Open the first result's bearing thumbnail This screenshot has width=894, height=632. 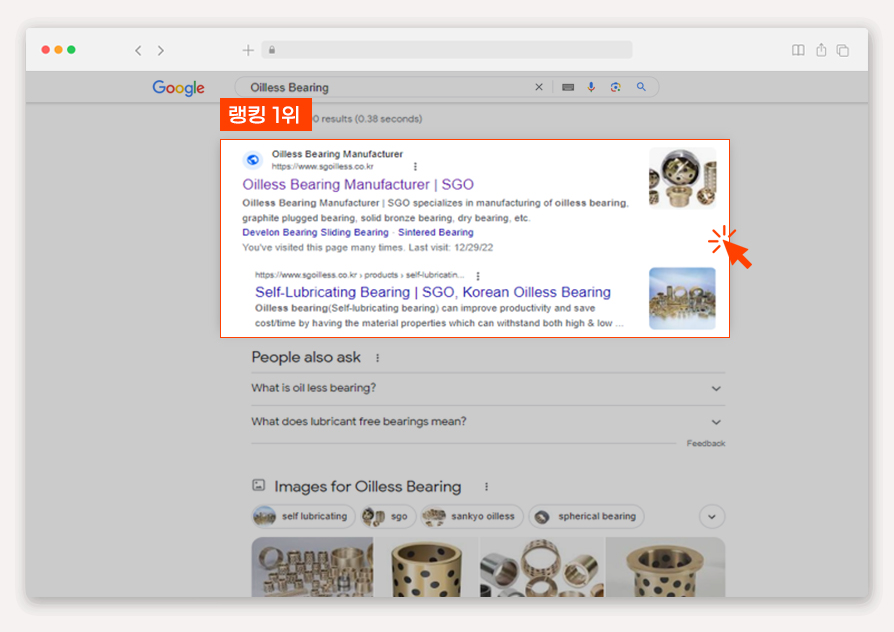[x=682, y=178]
